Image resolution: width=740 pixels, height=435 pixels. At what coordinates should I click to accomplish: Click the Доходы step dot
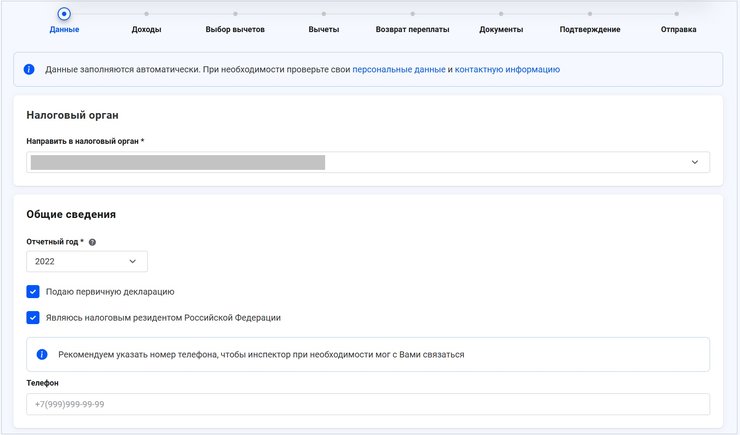[x=146, y=14]
